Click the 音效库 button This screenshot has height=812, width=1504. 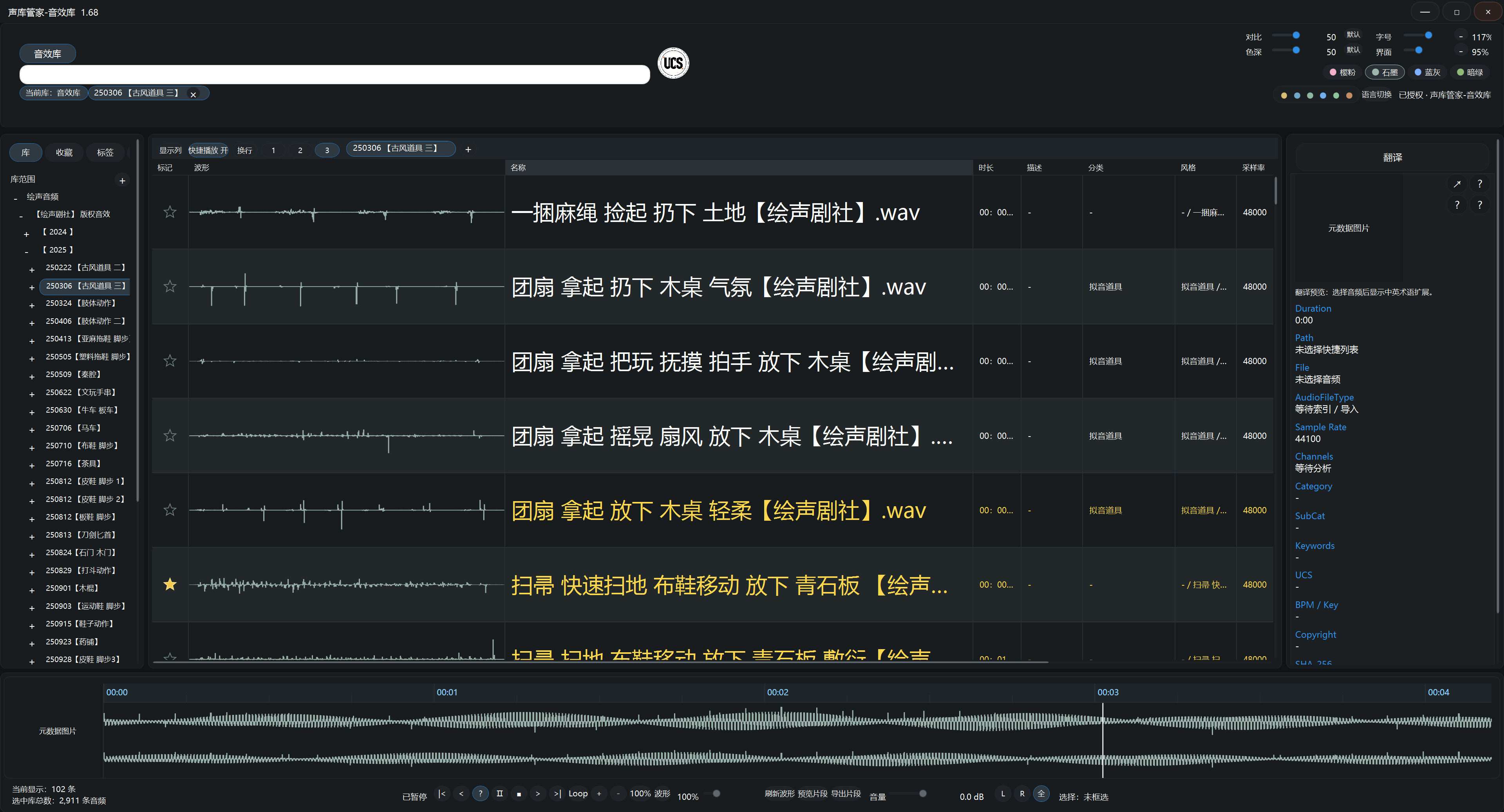pos(48,54)
